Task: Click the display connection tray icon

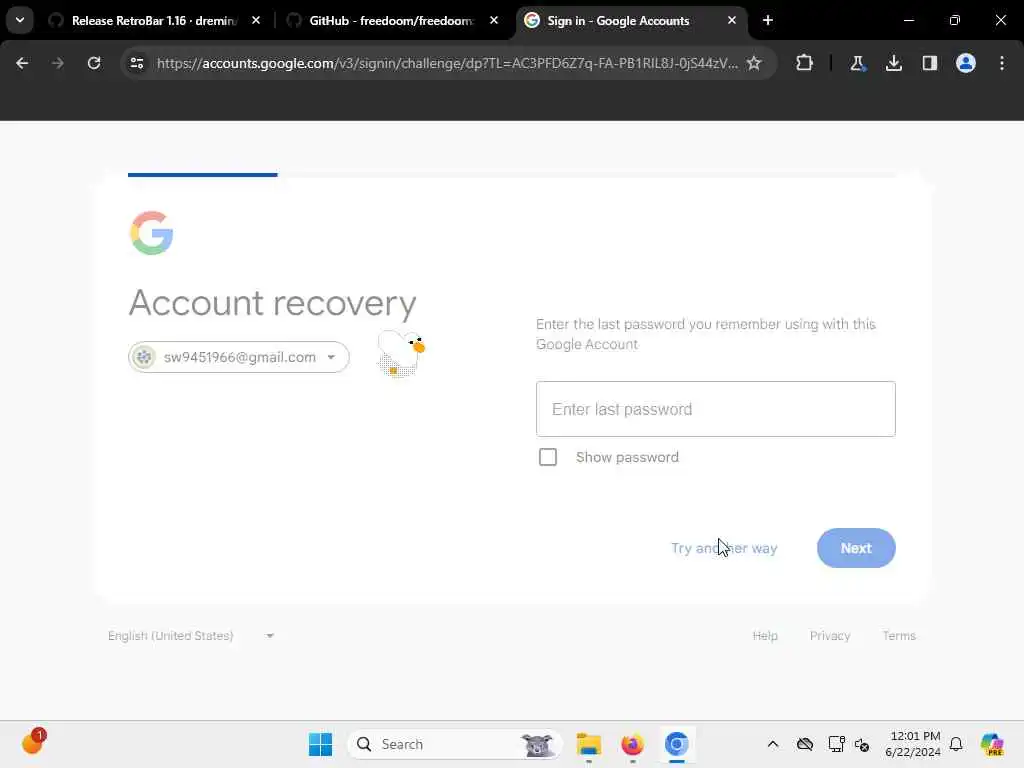Action: click(x=836, y=744)
